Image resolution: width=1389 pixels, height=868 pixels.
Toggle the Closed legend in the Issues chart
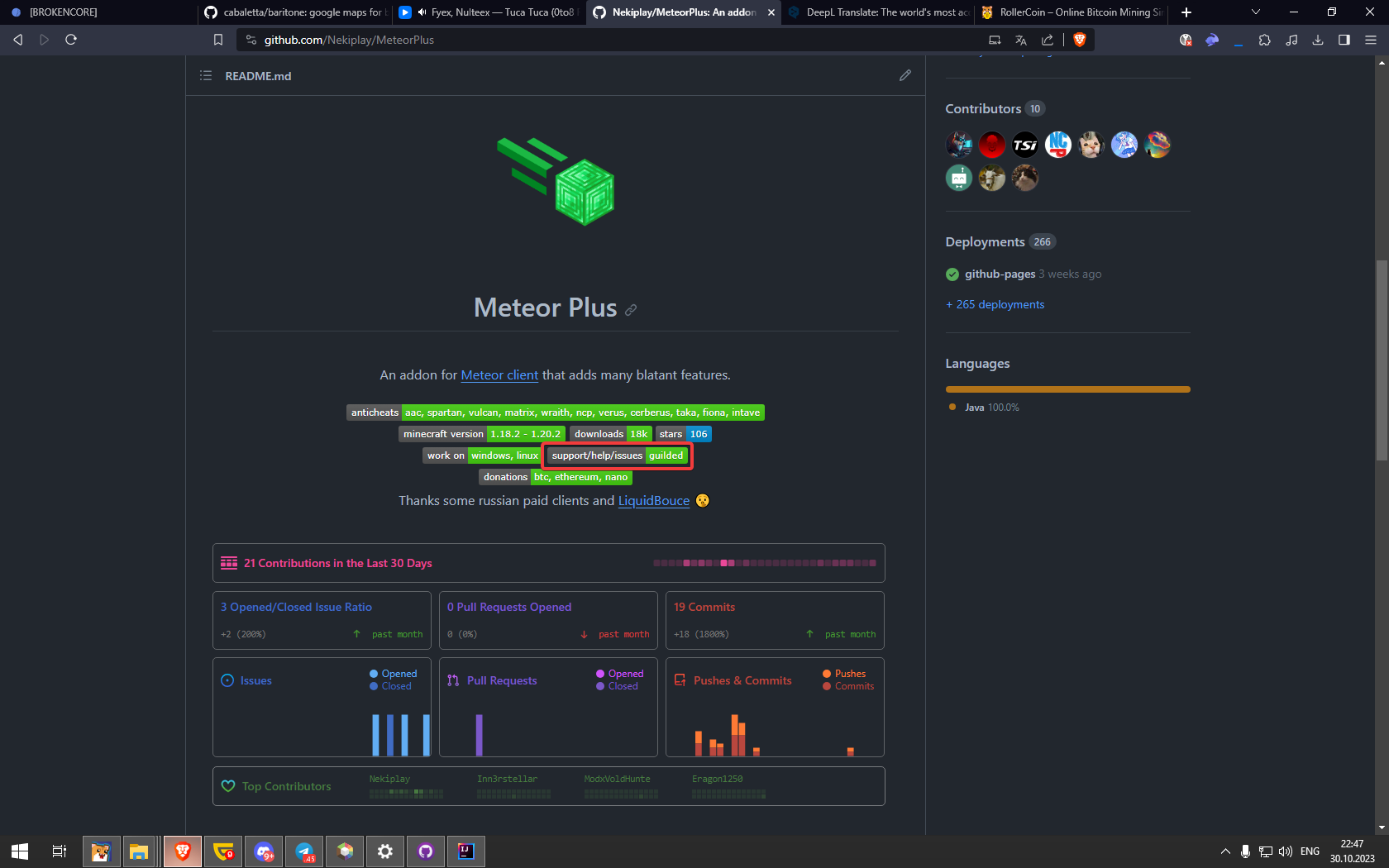[x=391, y=686]
